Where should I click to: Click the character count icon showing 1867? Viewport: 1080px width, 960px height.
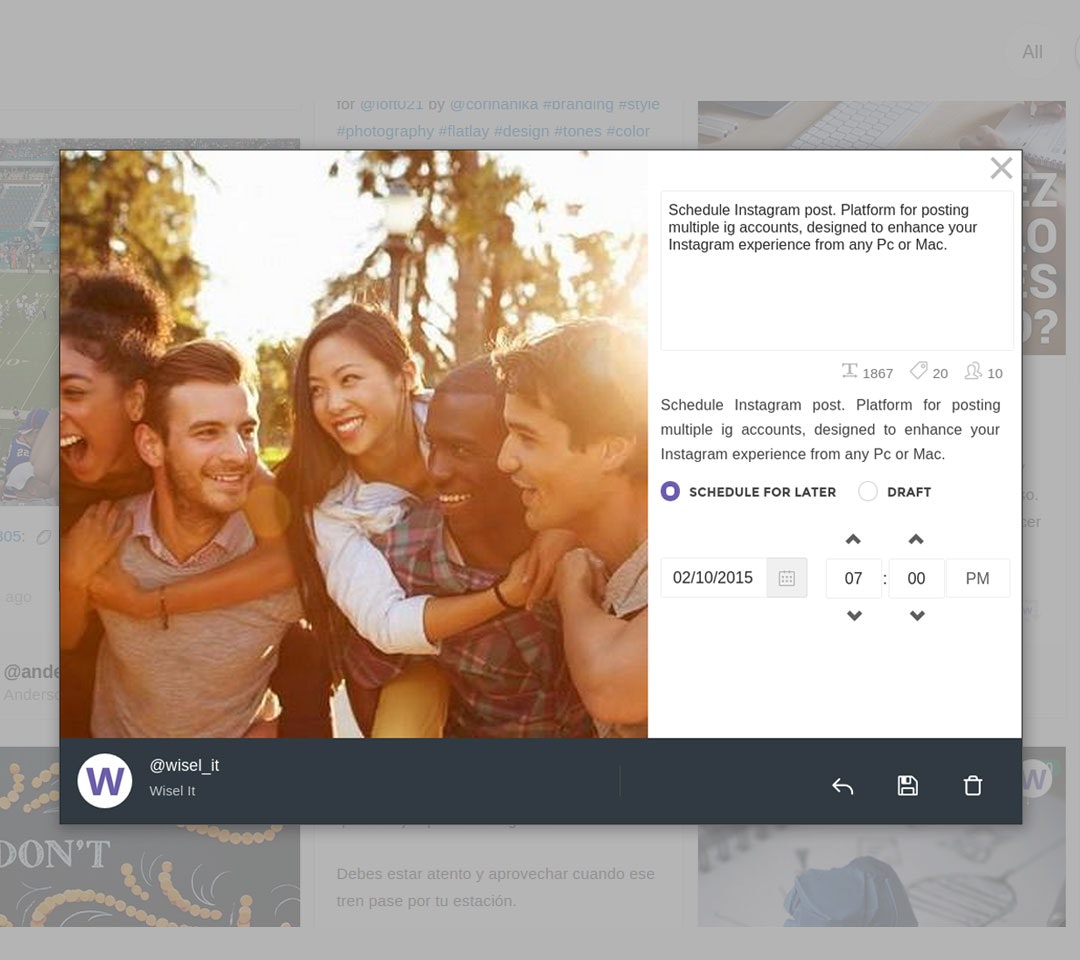pos(851,370)
